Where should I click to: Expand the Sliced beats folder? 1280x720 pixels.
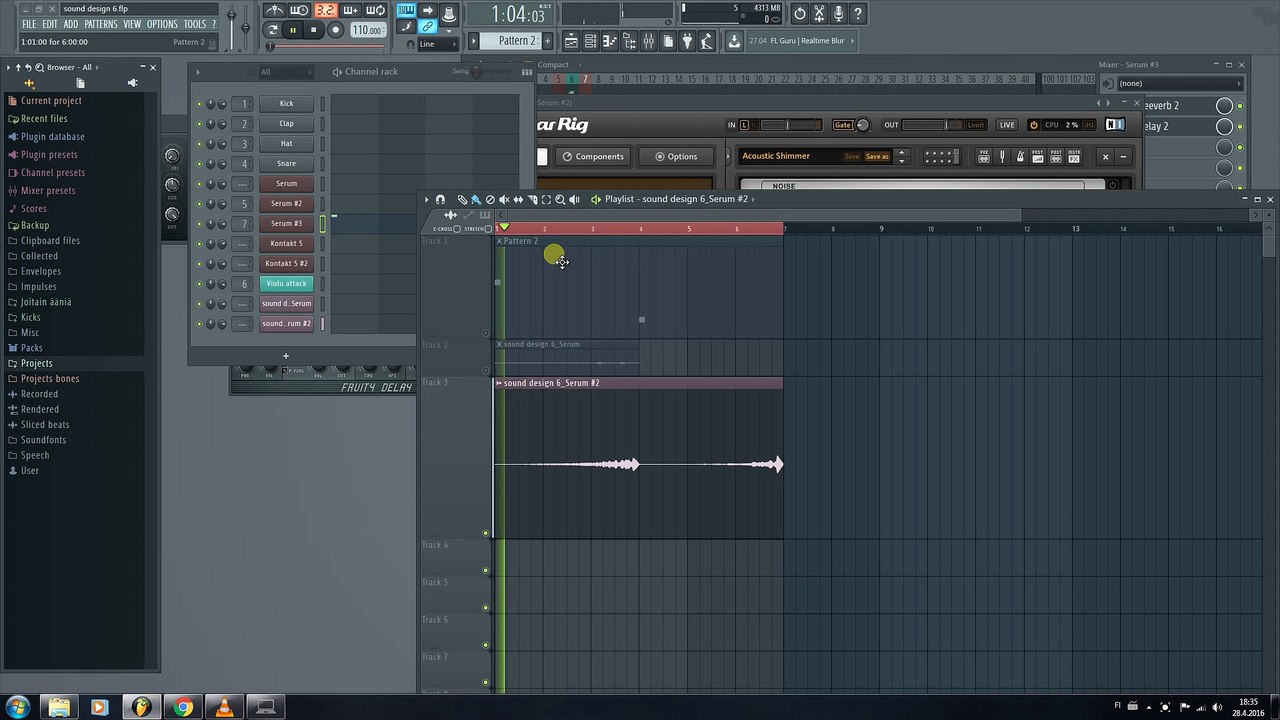point(45,425)
